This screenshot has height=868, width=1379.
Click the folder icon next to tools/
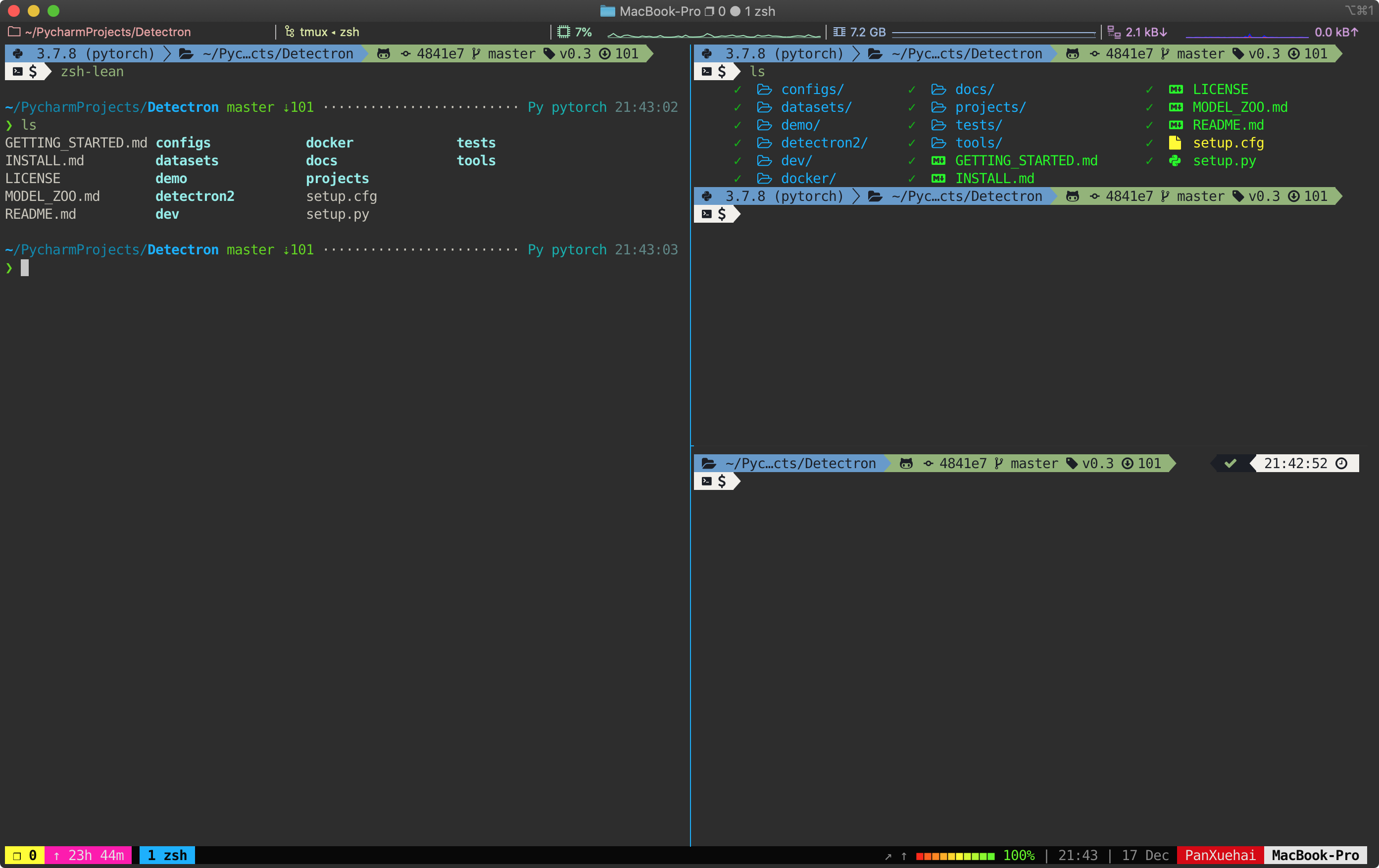click(938, 143)
